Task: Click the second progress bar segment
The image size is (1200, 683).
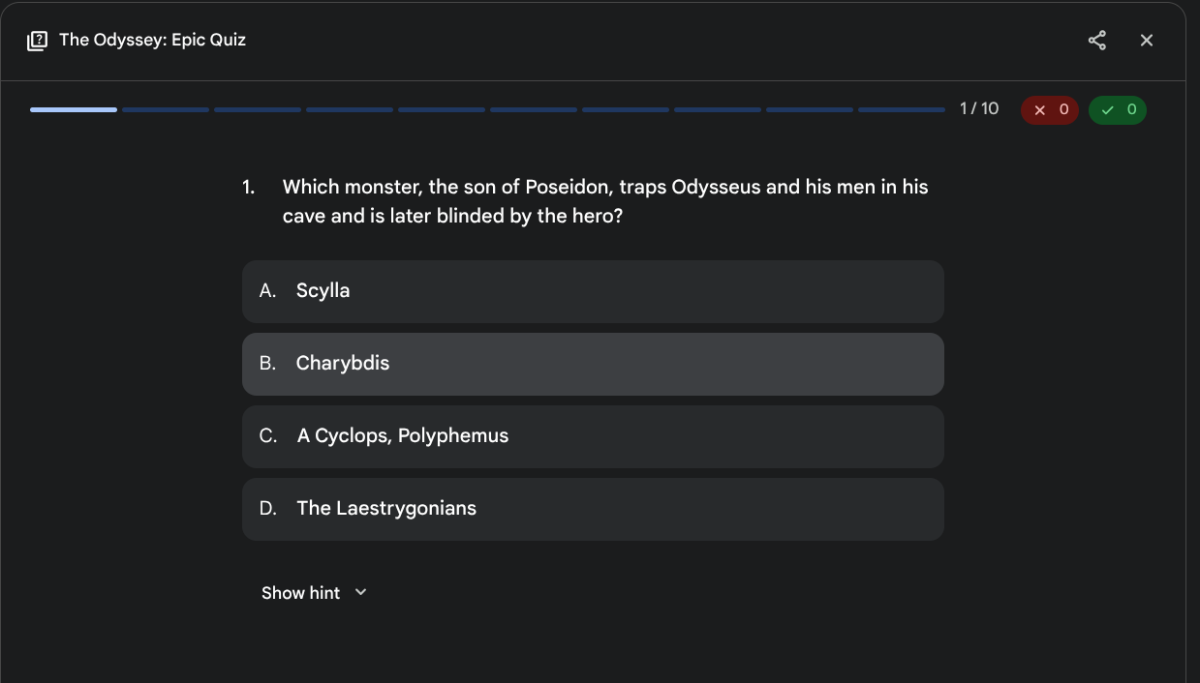Action: [x=166, y=109]
